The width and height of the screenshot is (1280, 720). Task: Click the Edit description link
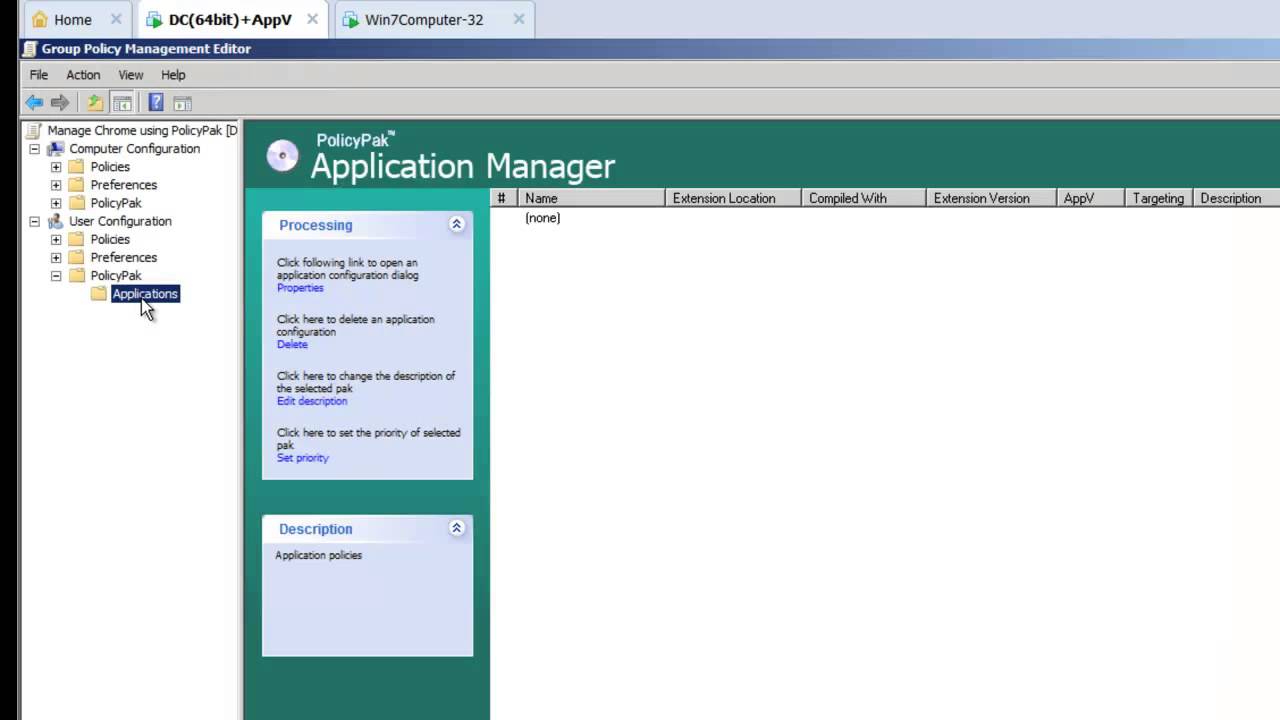coord(312,401)
